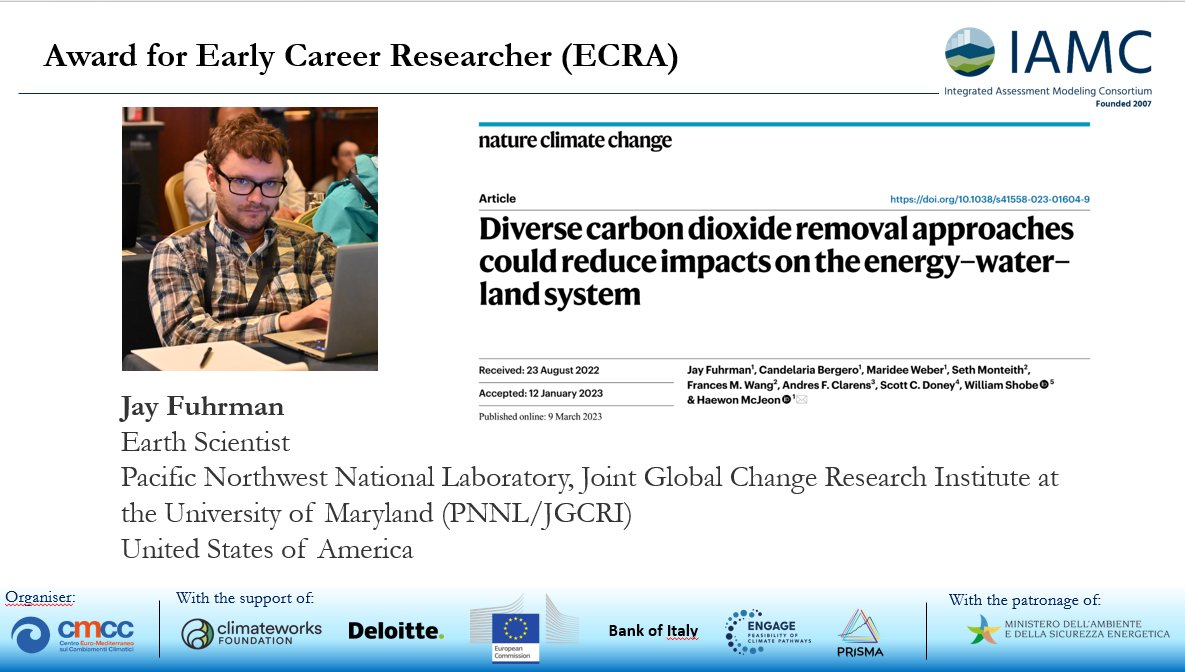Select the Ministero dell'Ambiente patronage logo
Viewport: 1185px width, 672px height.
point(1067,630)
